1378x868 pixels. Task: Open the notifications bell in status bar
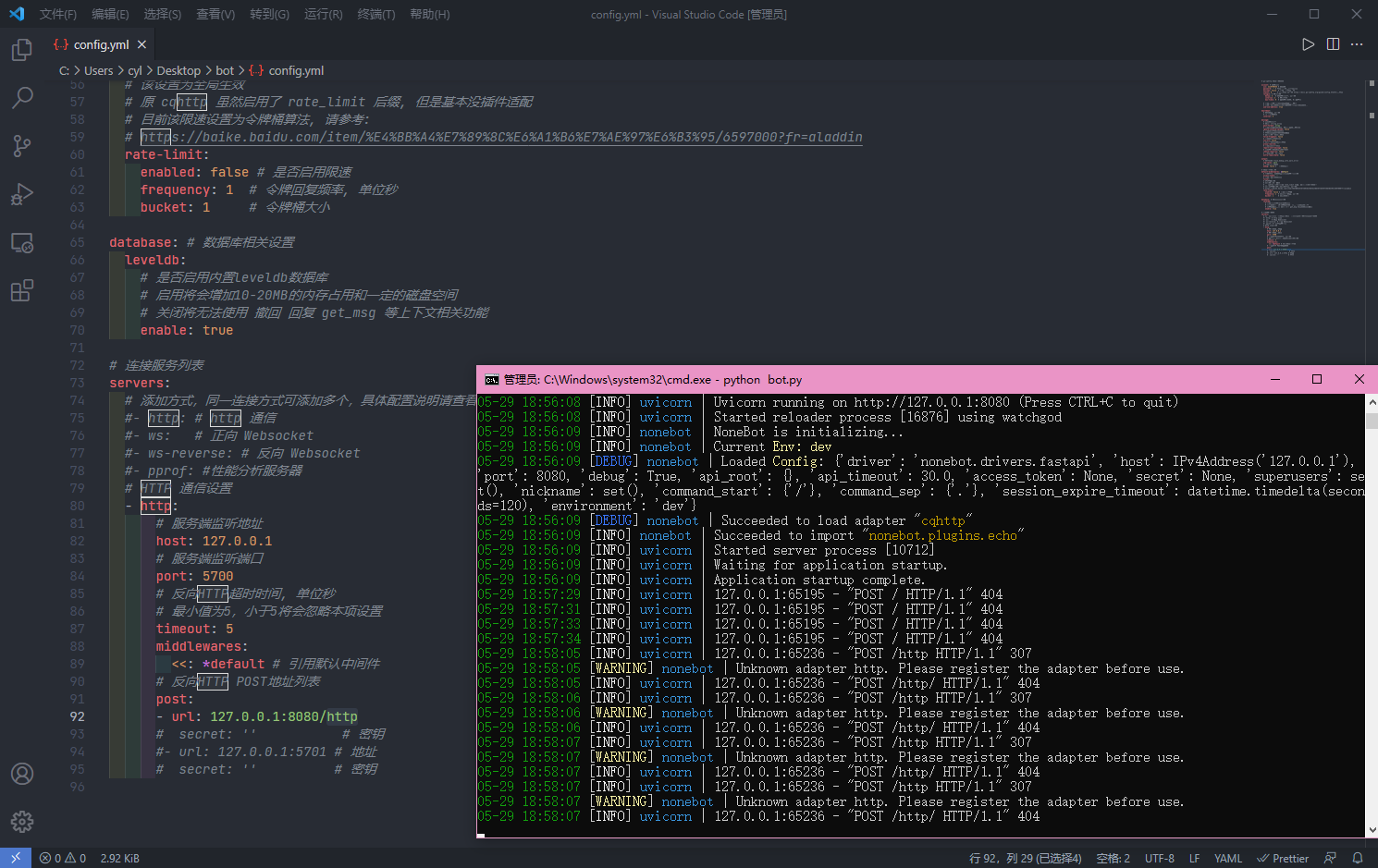[x=1358, y=858]
